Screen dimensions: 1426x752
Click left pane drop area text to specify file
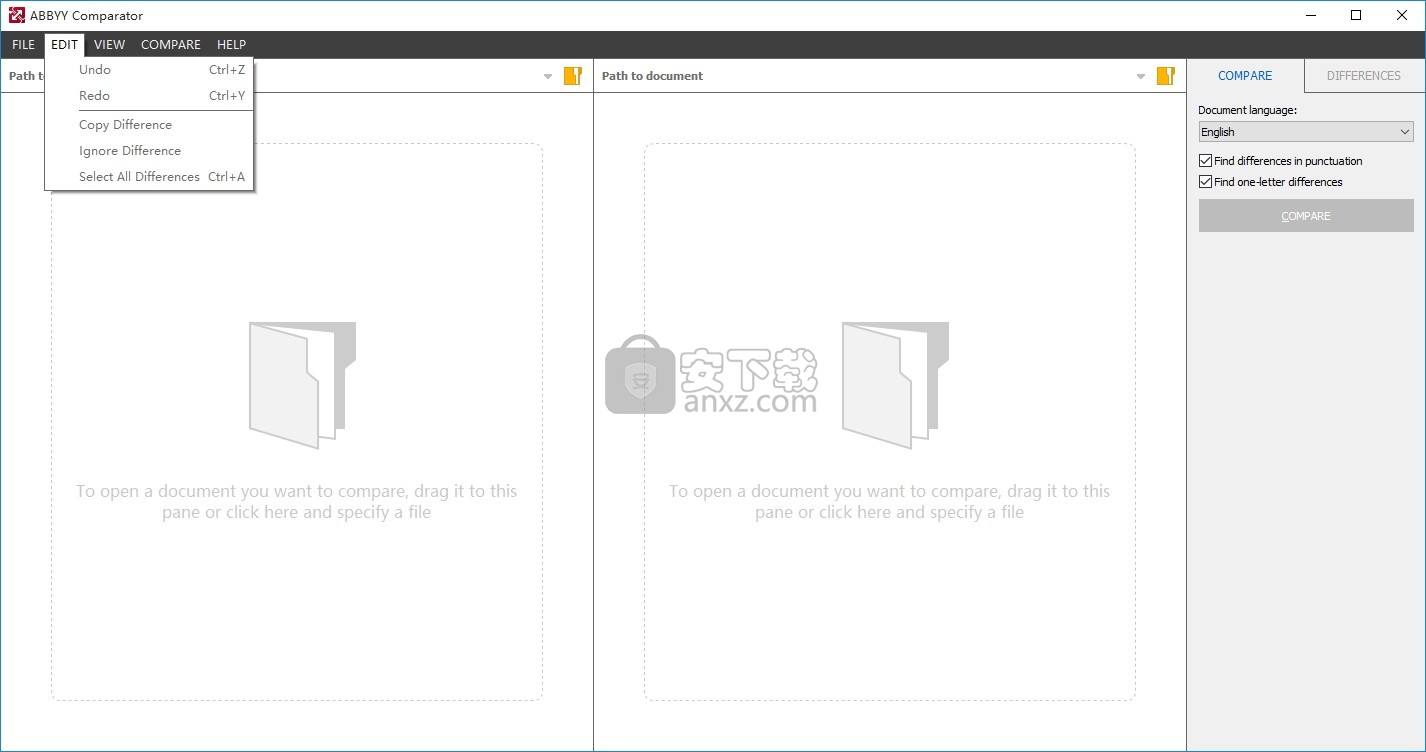pos(296,502)
